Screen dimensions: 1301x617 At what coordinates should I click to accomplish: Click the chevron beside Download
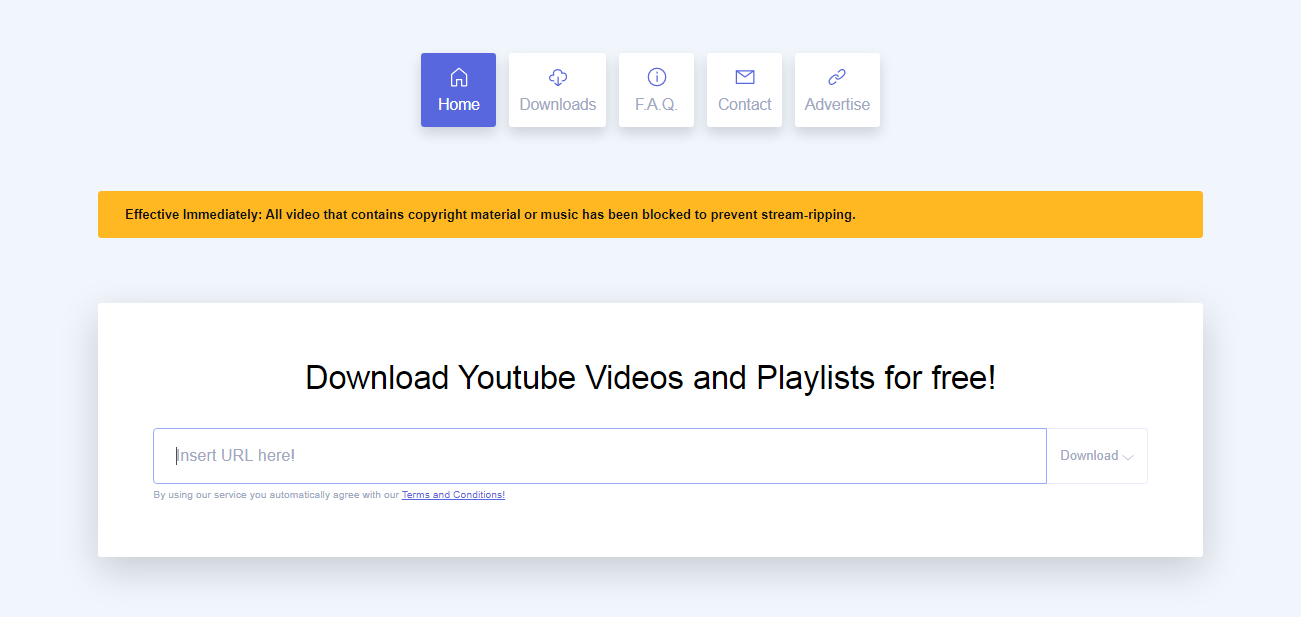click(x=1129, y=456)
